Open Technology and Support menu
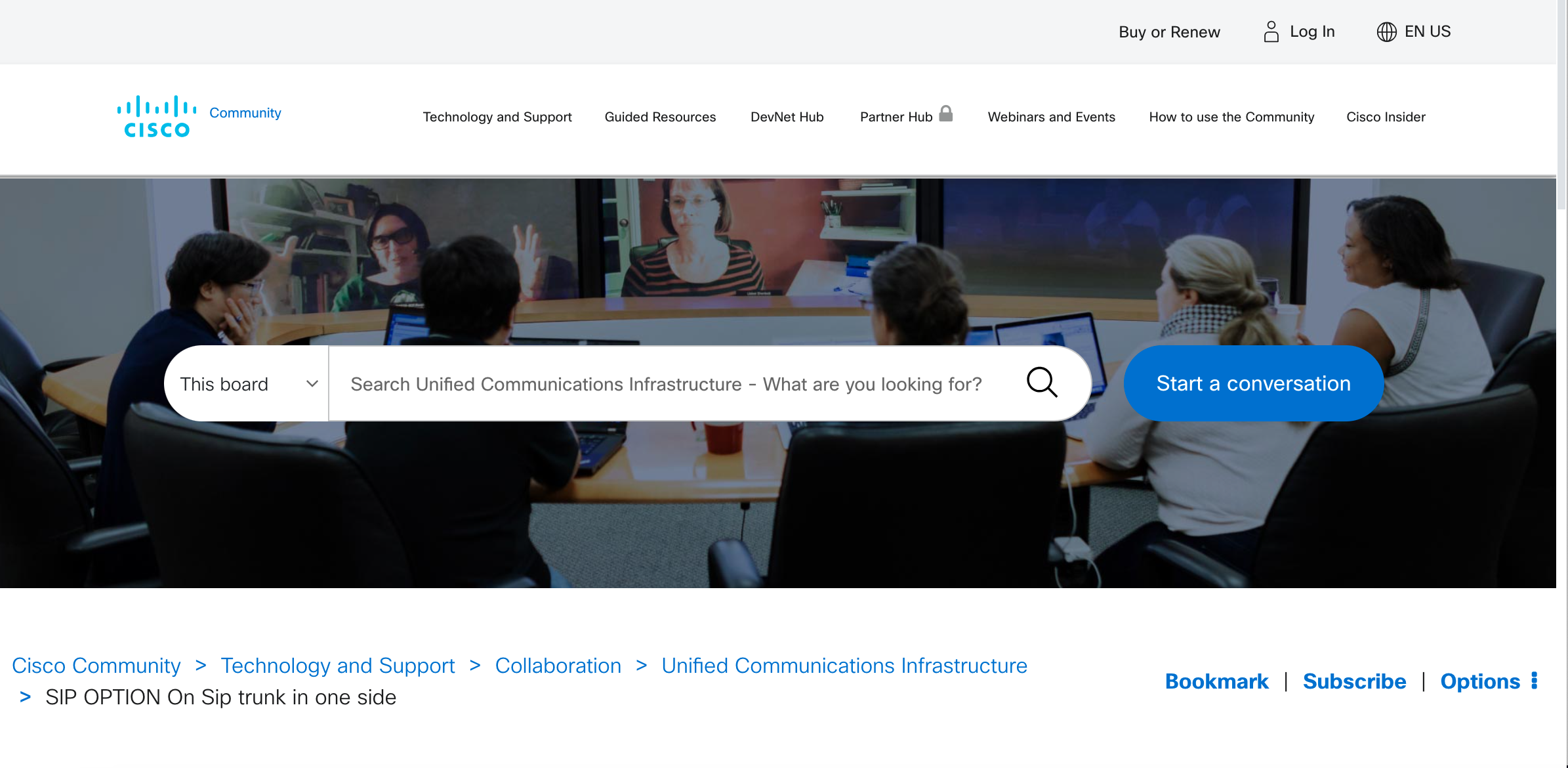 pyautogui.click(x=497, y=117)
